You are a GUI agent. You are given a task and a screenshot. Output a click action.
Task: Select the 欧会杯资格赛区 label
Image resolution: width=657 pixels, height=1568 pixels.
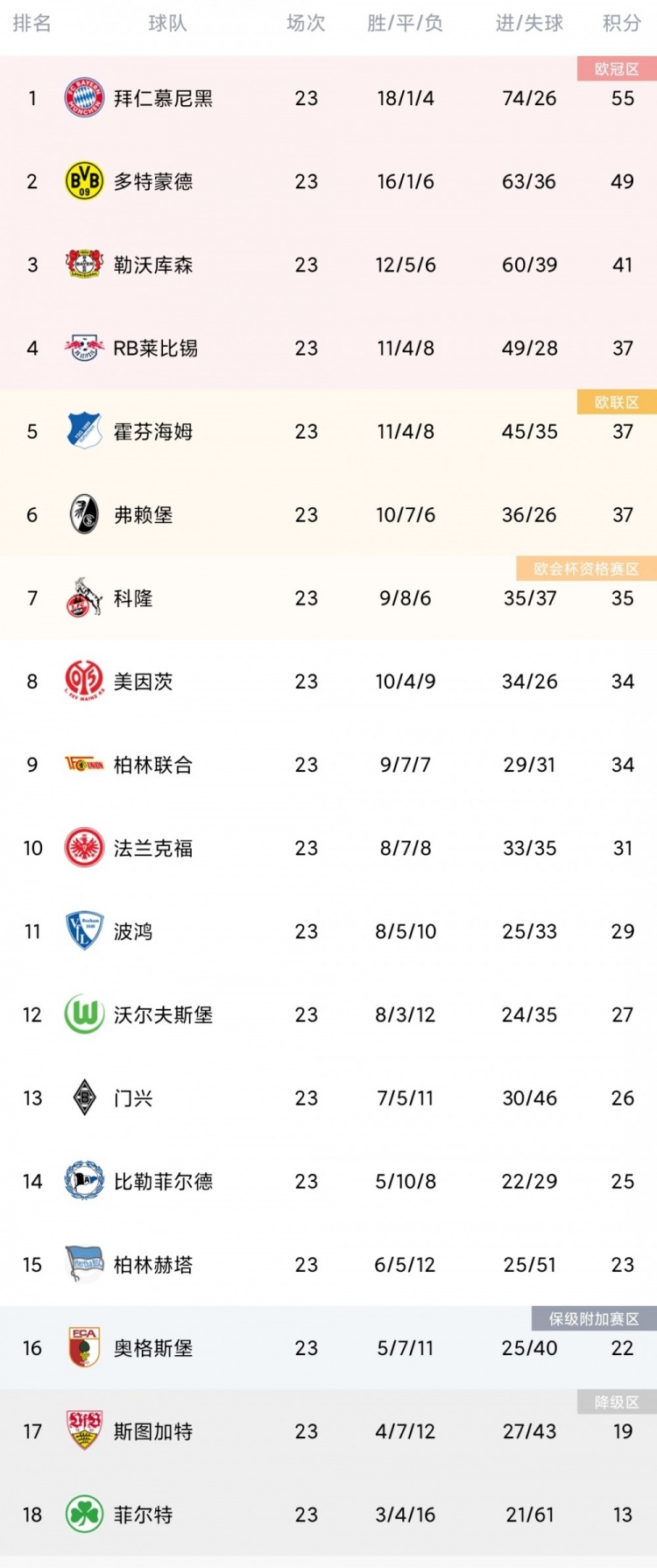[587, 569]
